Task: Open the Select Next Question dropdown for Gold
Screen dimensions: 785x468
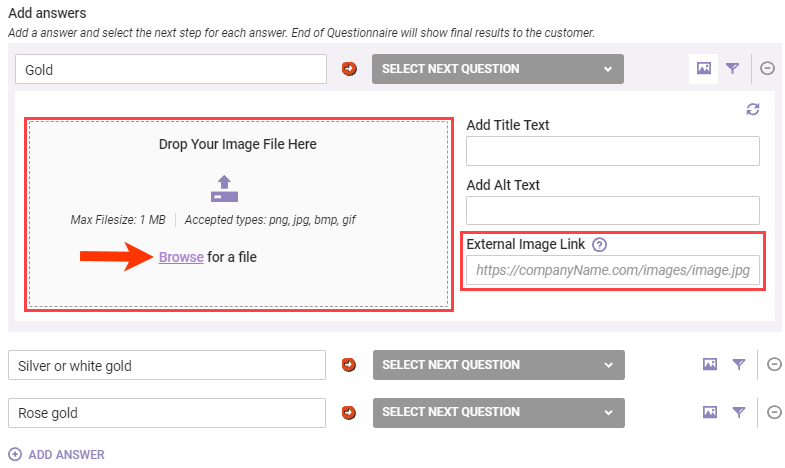Action: (497, 69)
